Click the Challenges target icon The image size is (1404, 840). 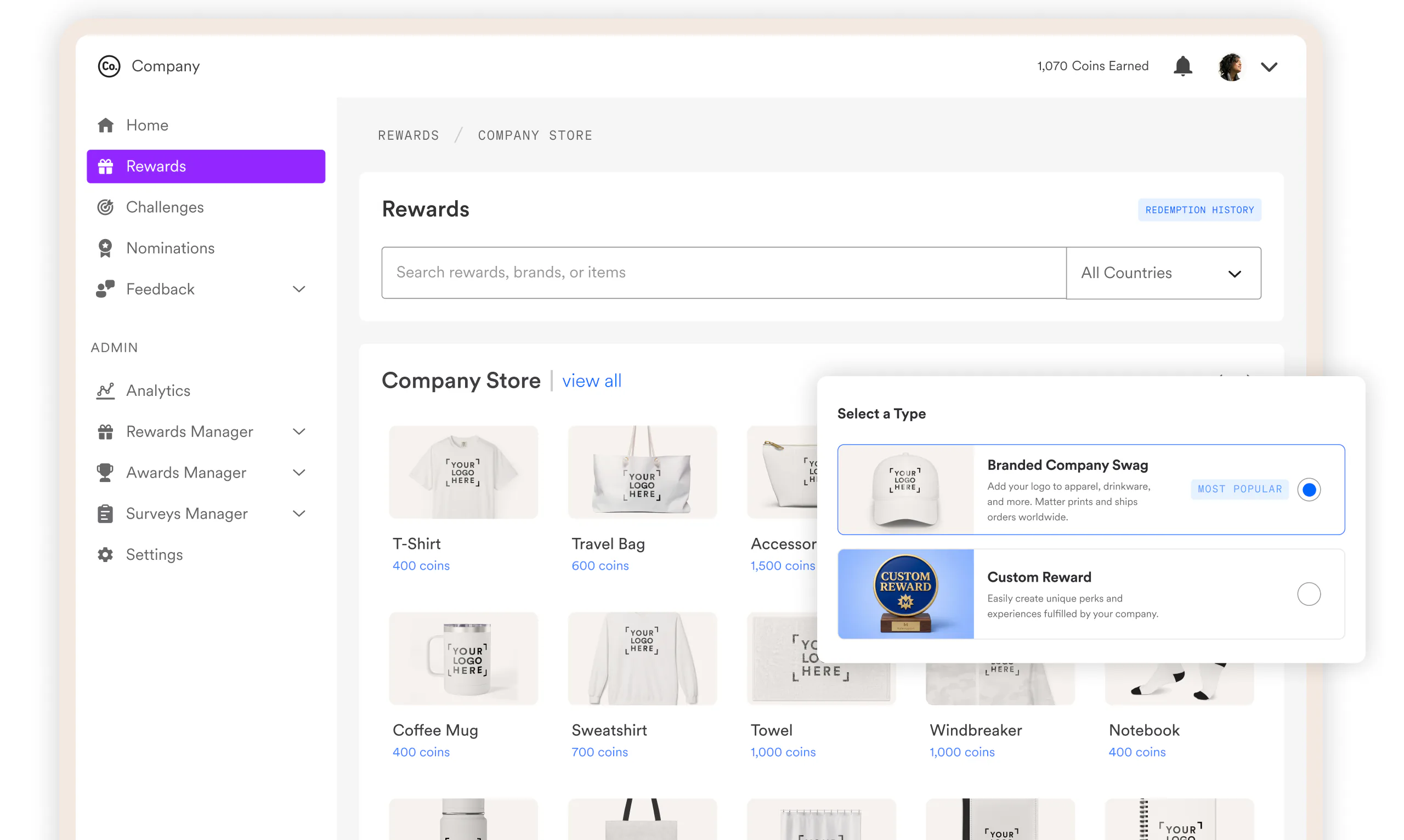[105, 207]
